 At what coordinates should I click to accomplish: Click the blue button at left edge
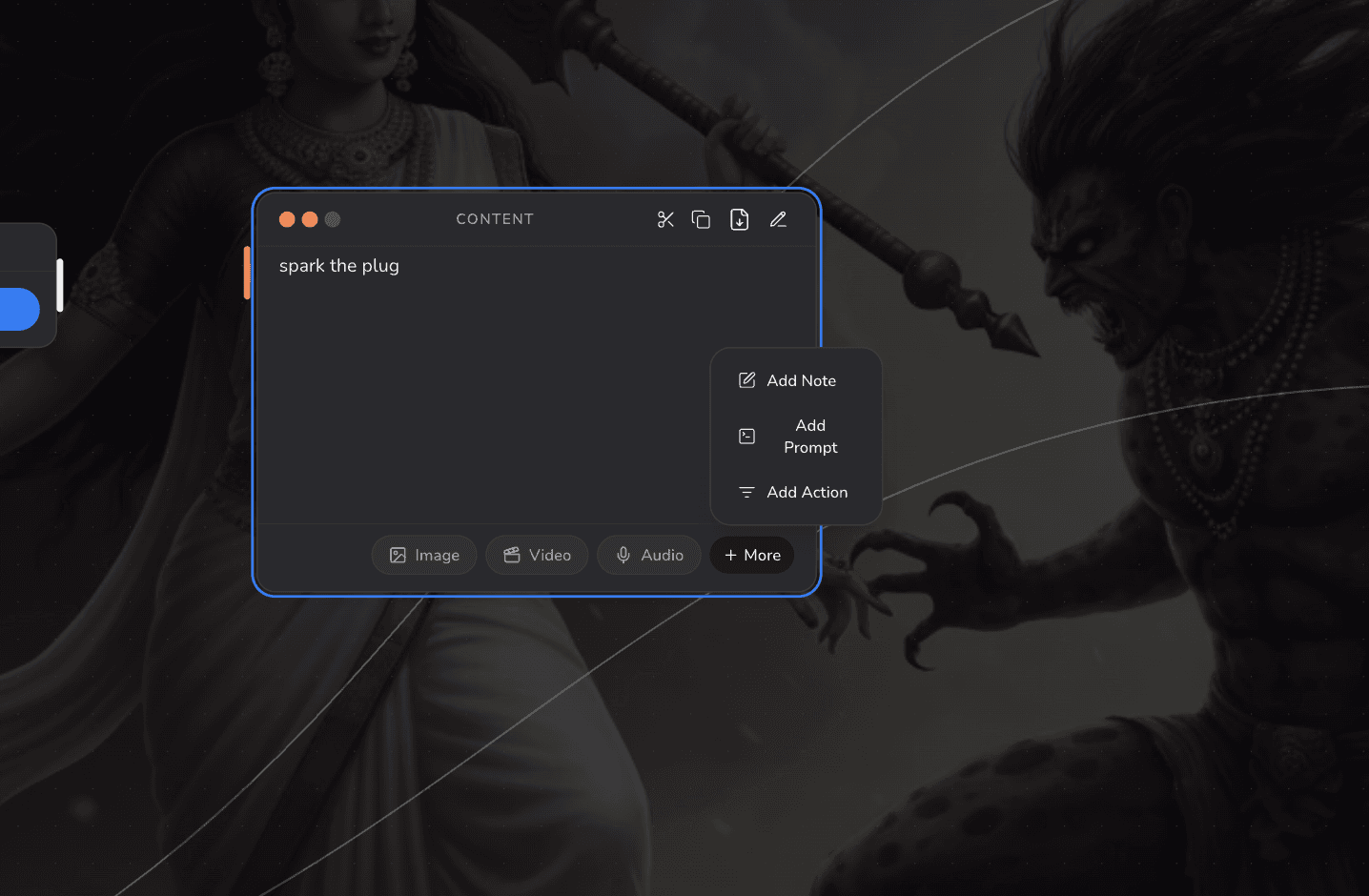(x=19, y=309)
